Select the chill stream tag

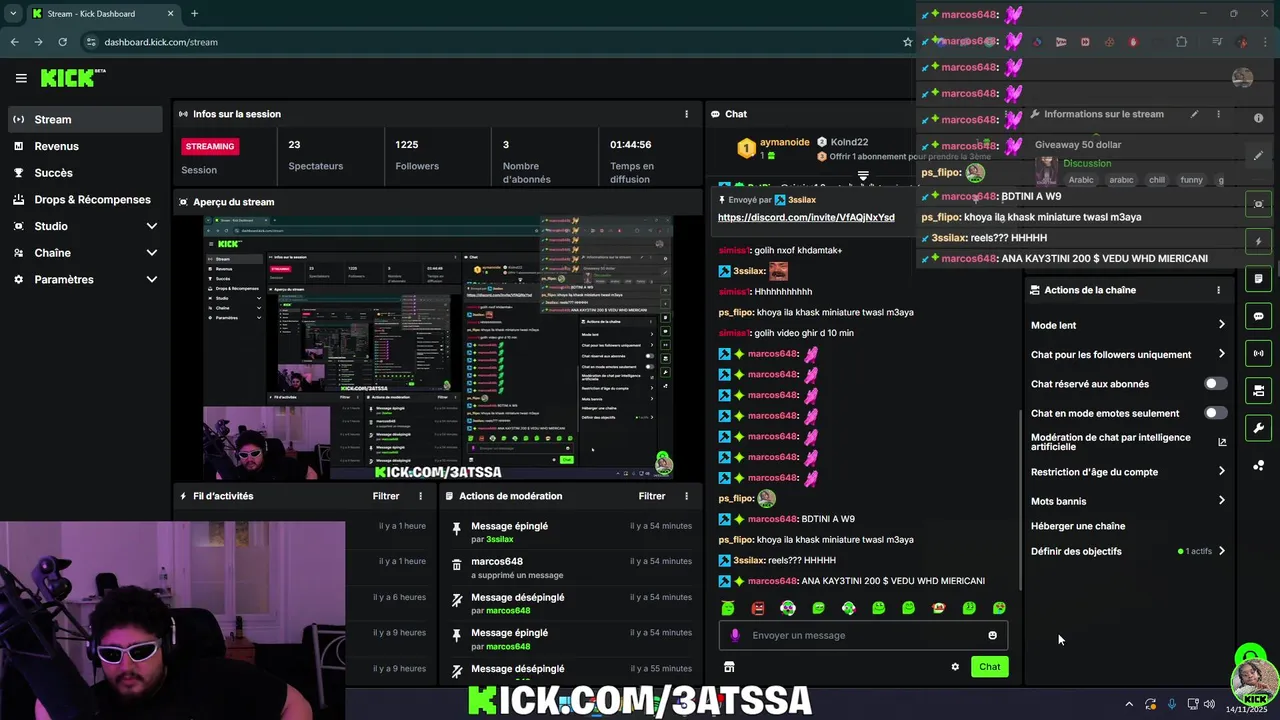pos(1157,180)
